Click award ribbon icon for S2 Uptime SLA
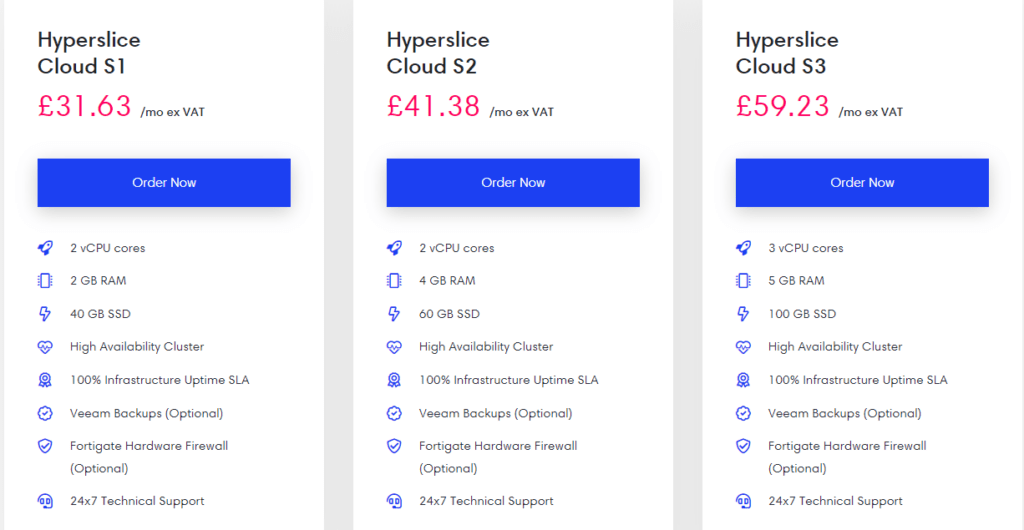Image resolution: width=1024 pixels, height=530 pixels. tap(394, 380)
